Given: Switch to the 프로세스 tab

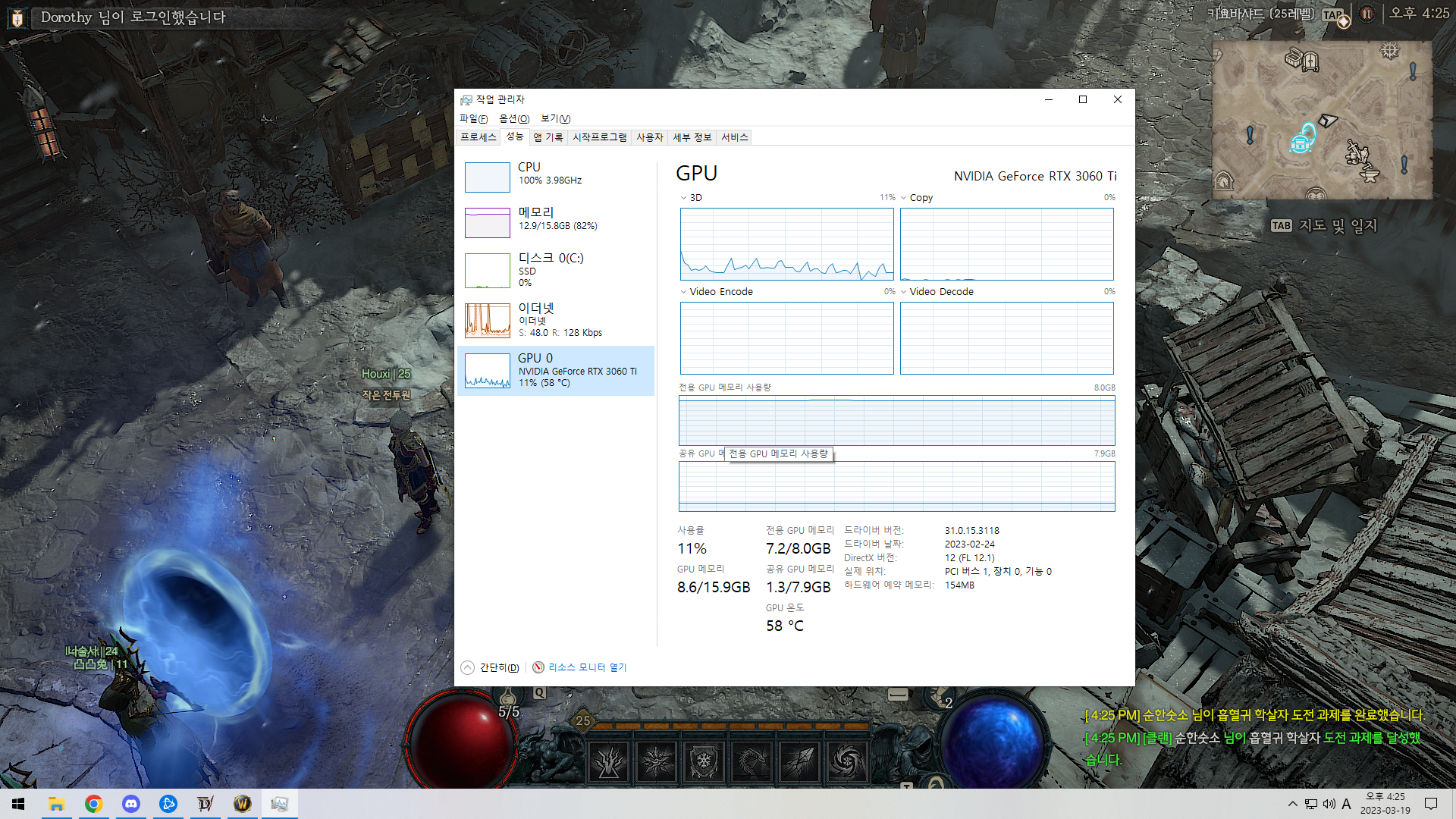Looking at the screenshot, I should (x=478, y=137).
